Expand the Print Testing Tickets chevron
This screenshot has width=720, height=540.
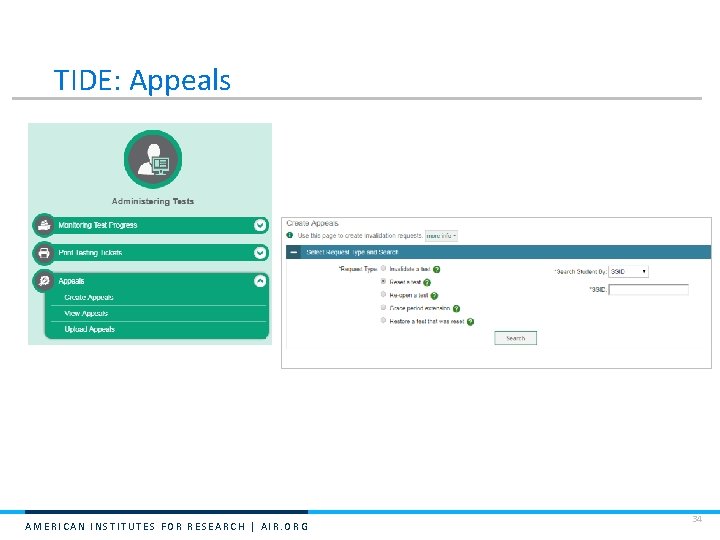260,253
